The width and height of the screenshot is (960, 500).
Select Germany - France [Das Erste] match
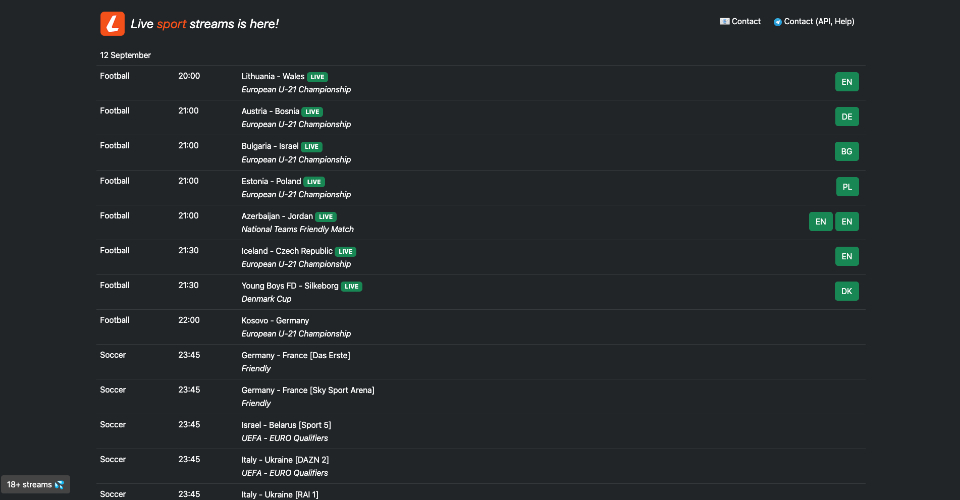coord(296,356)
